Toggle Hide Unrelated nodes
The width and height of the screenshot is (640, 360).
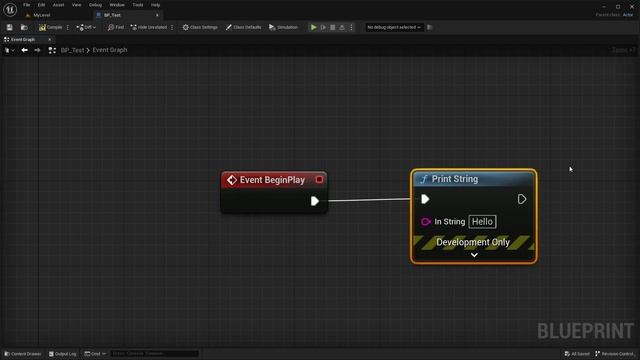click(x=149, y=27)
